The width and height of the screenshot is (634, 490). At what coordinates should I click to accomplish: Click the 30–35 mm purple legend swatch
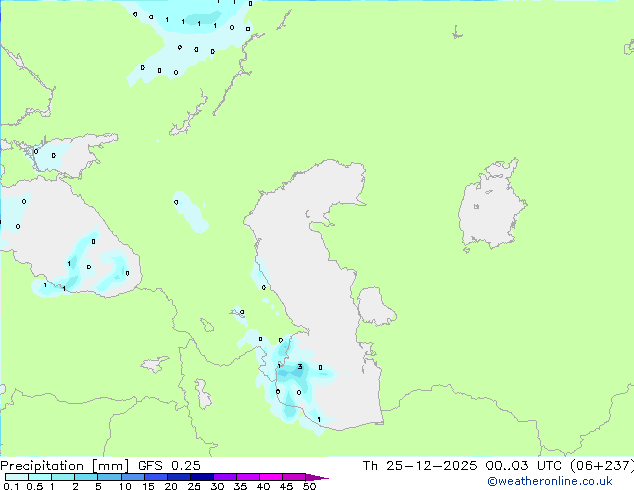click(228, 477)
